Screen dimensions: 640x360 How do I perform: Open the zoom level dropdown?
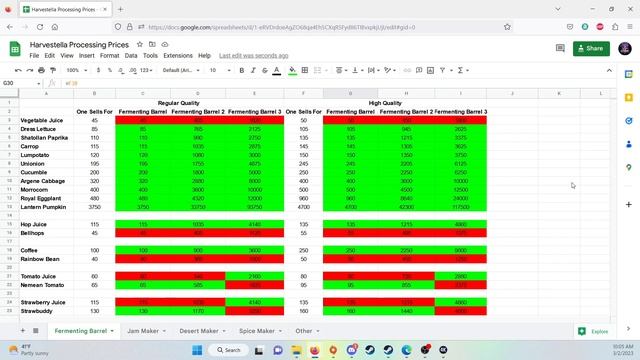[76, 70]
